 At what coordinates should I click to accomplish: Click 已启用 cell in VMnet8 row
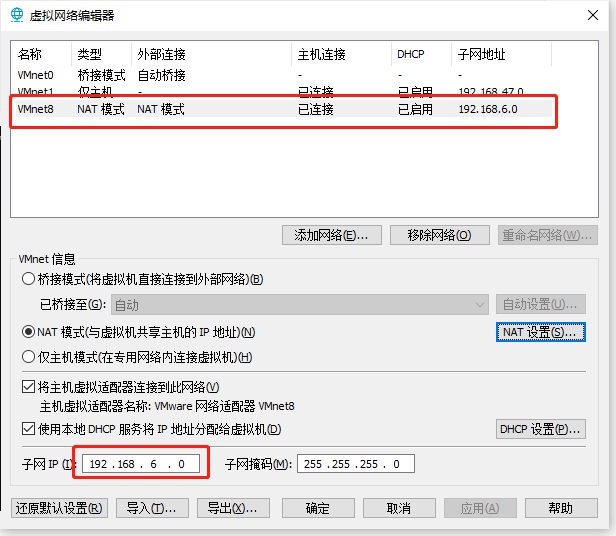(x=415, y=109)
